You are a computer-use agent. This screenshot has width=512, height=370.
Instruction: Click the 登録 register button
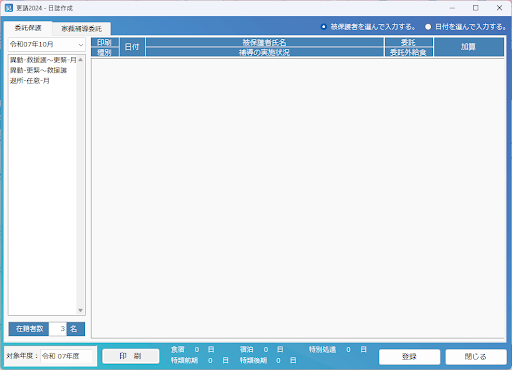pos(409,357)
